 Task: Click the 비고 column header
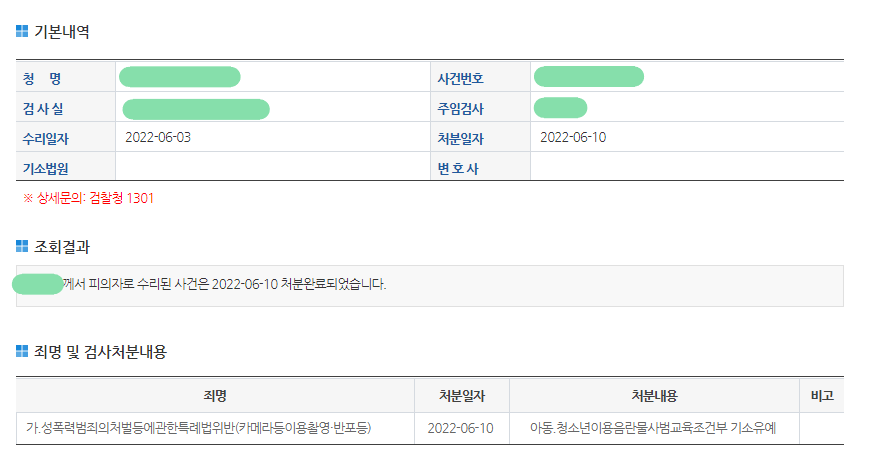click(822, 395)
